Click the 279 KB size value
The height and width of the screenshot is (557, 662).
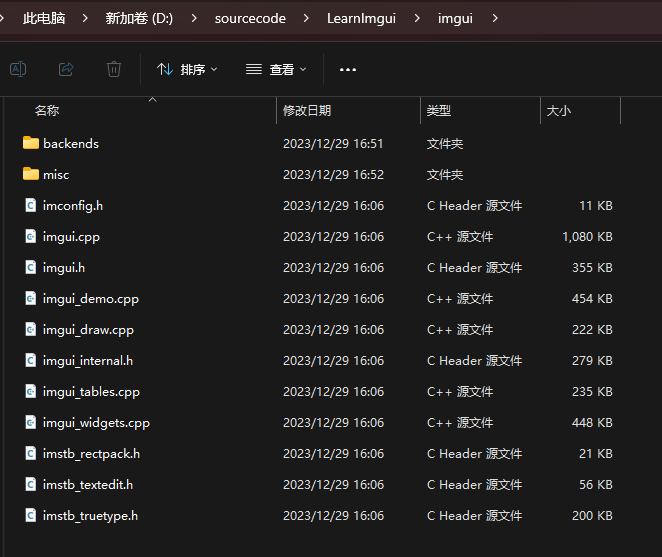(x=592, y=361)
